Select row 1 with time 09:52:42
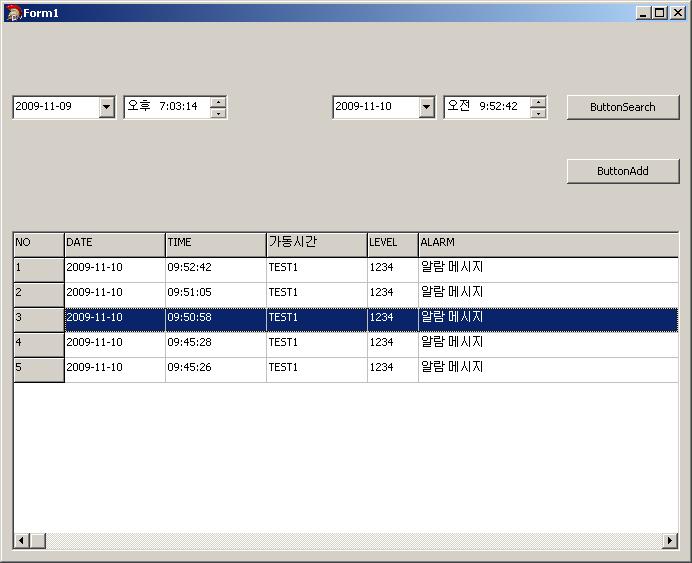The height and width of the screenshot is (563, 692). click(x=215, y=268)
